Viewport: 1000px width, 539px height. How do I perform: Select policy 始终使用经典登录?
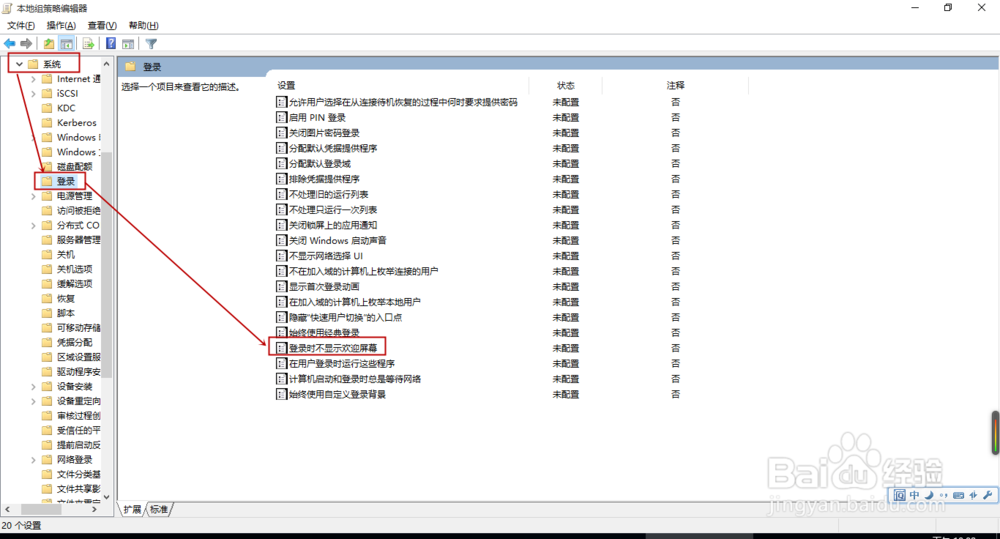324,333
